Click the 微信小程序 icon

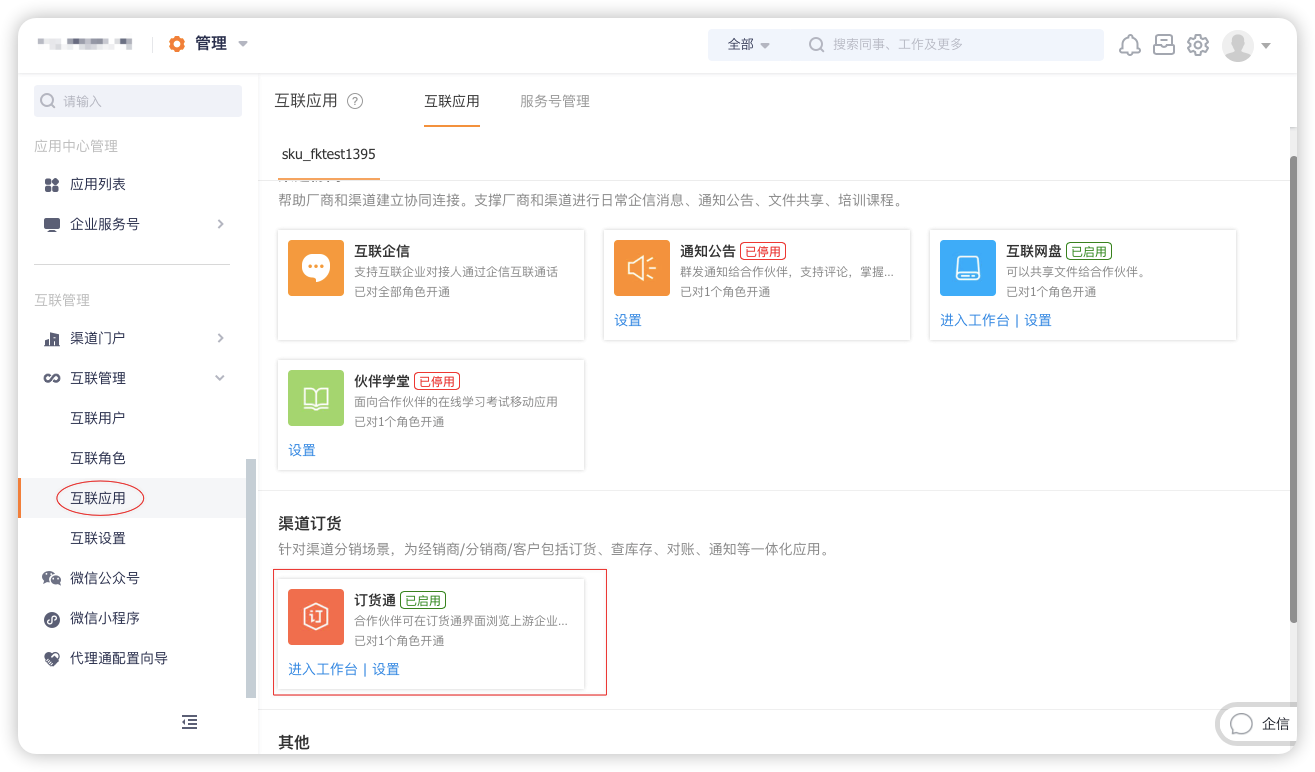coord(52,619)
